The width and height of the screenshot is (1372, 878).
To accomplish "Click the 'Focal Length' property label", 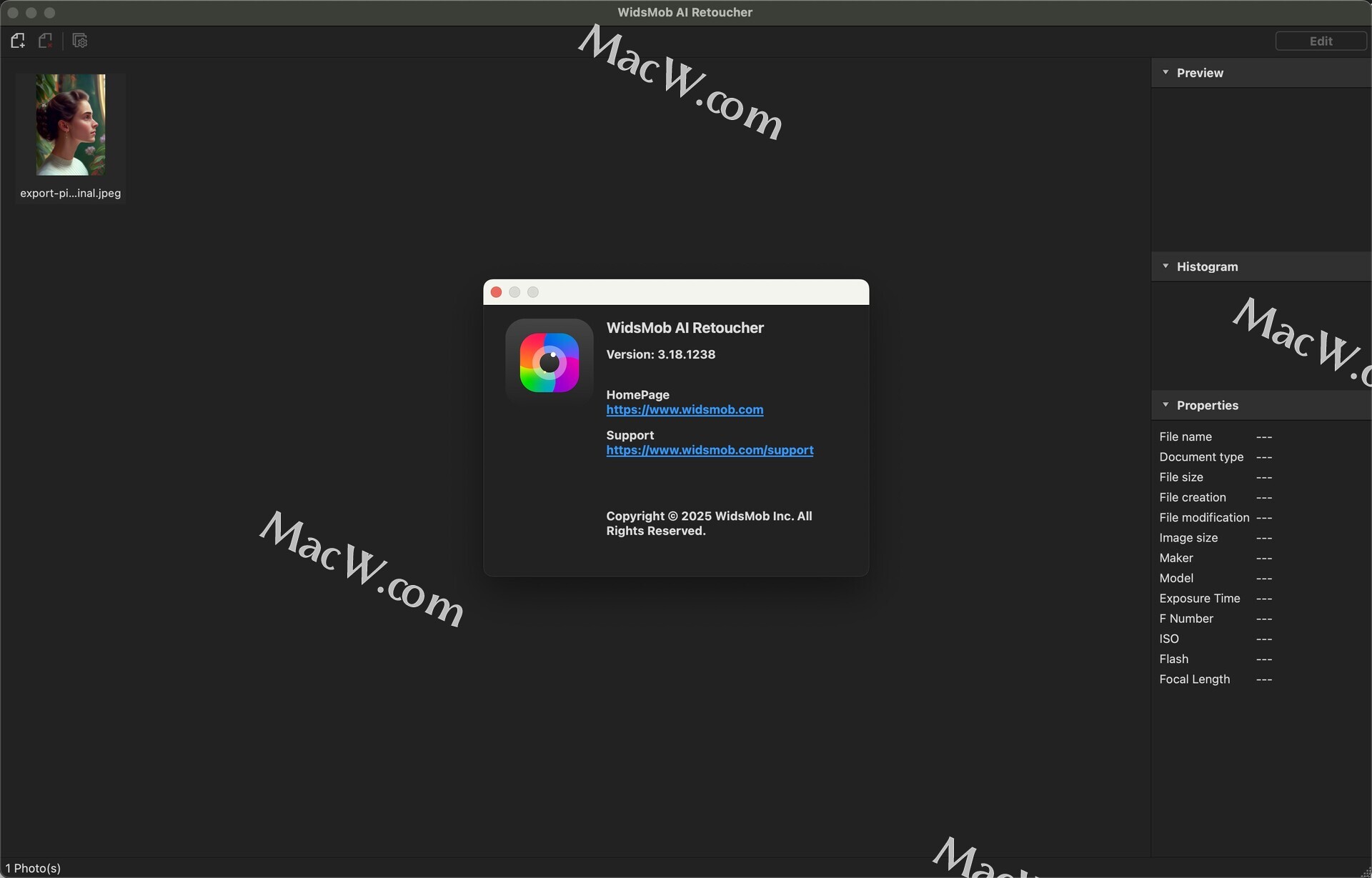I will tap(1195, 679).
